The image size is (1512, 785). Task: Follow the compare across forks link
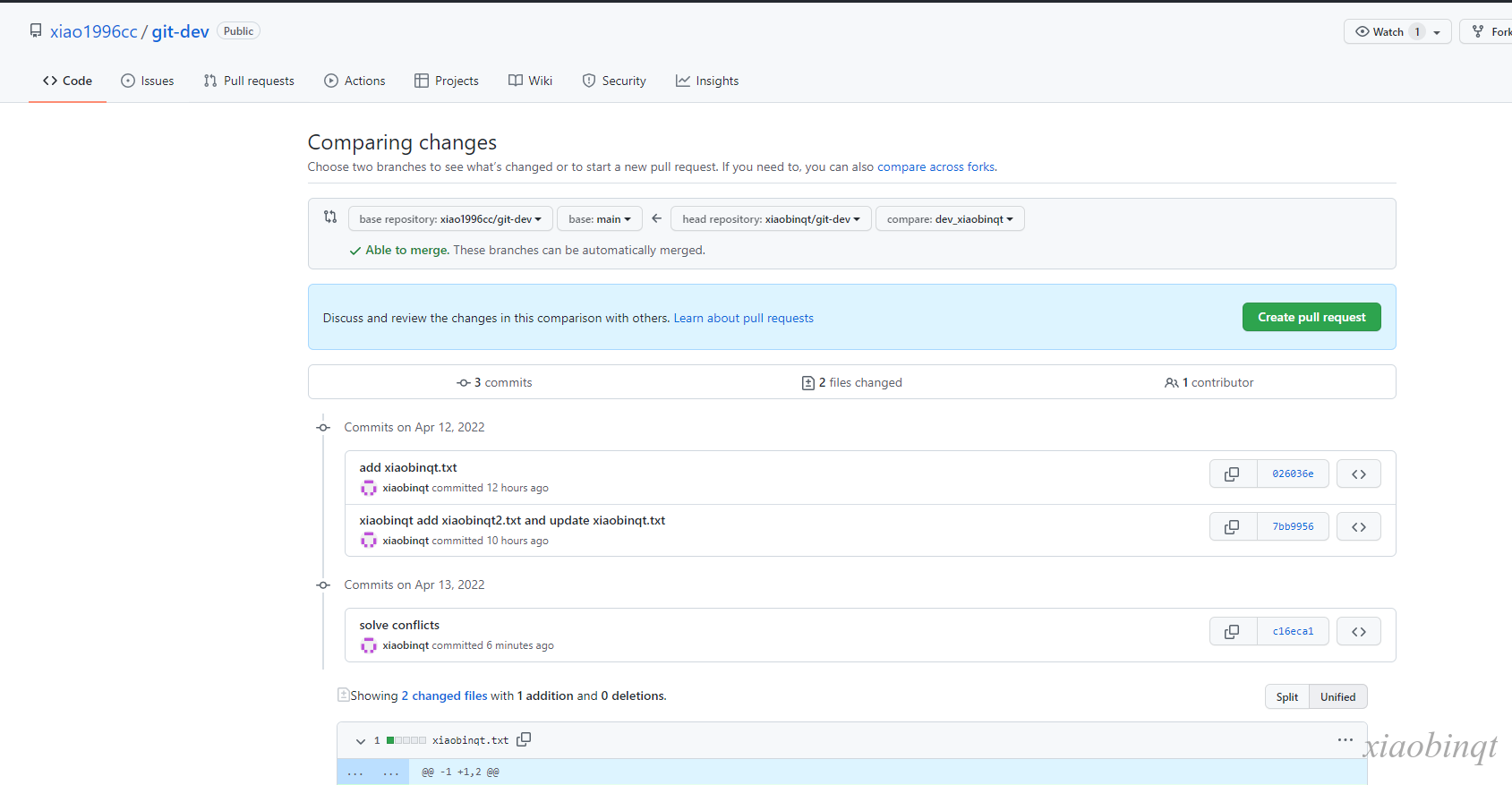click(x=935, y=166)
